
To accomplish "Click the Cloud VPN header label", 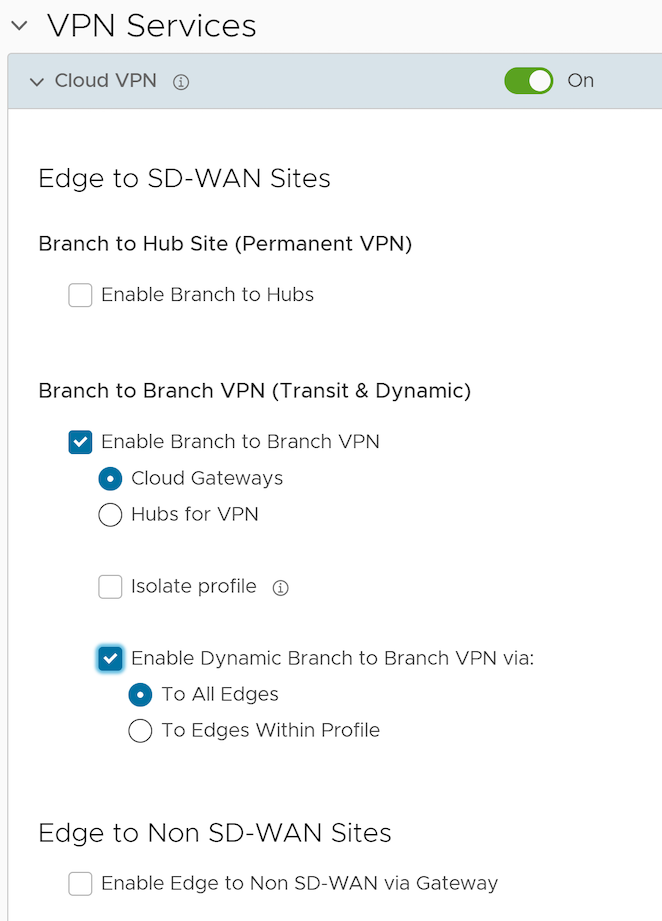I will (x=106, y=81).
